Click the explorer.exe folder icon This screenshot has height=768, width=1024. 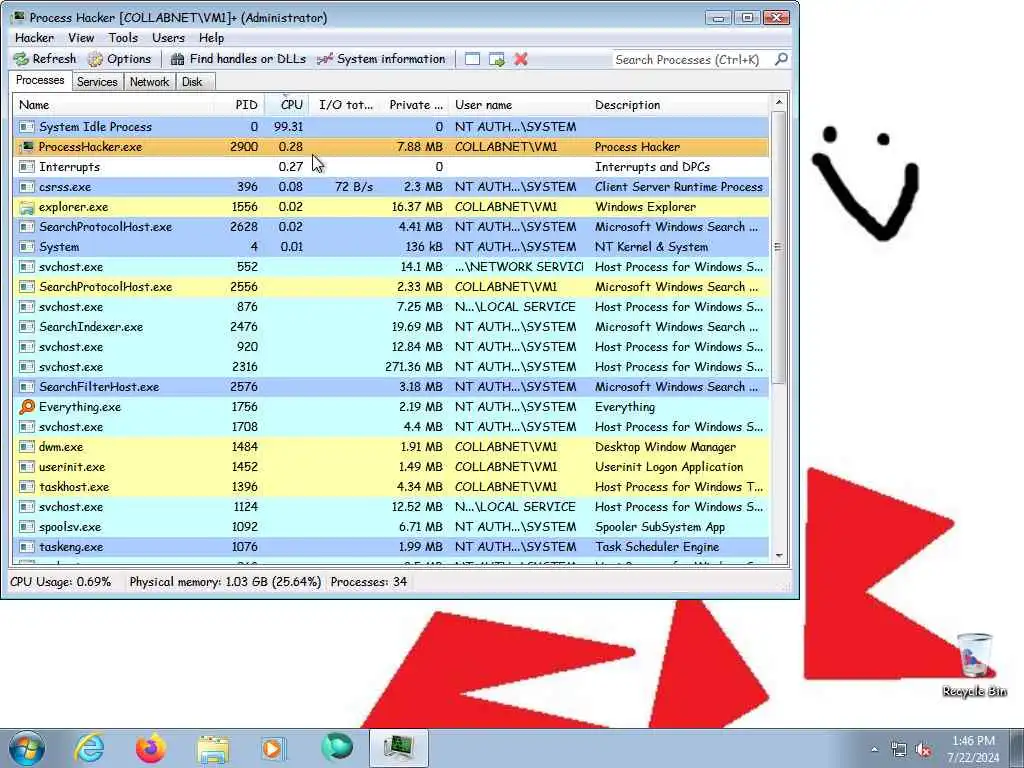pyautogui.click(x=27, y=207)
